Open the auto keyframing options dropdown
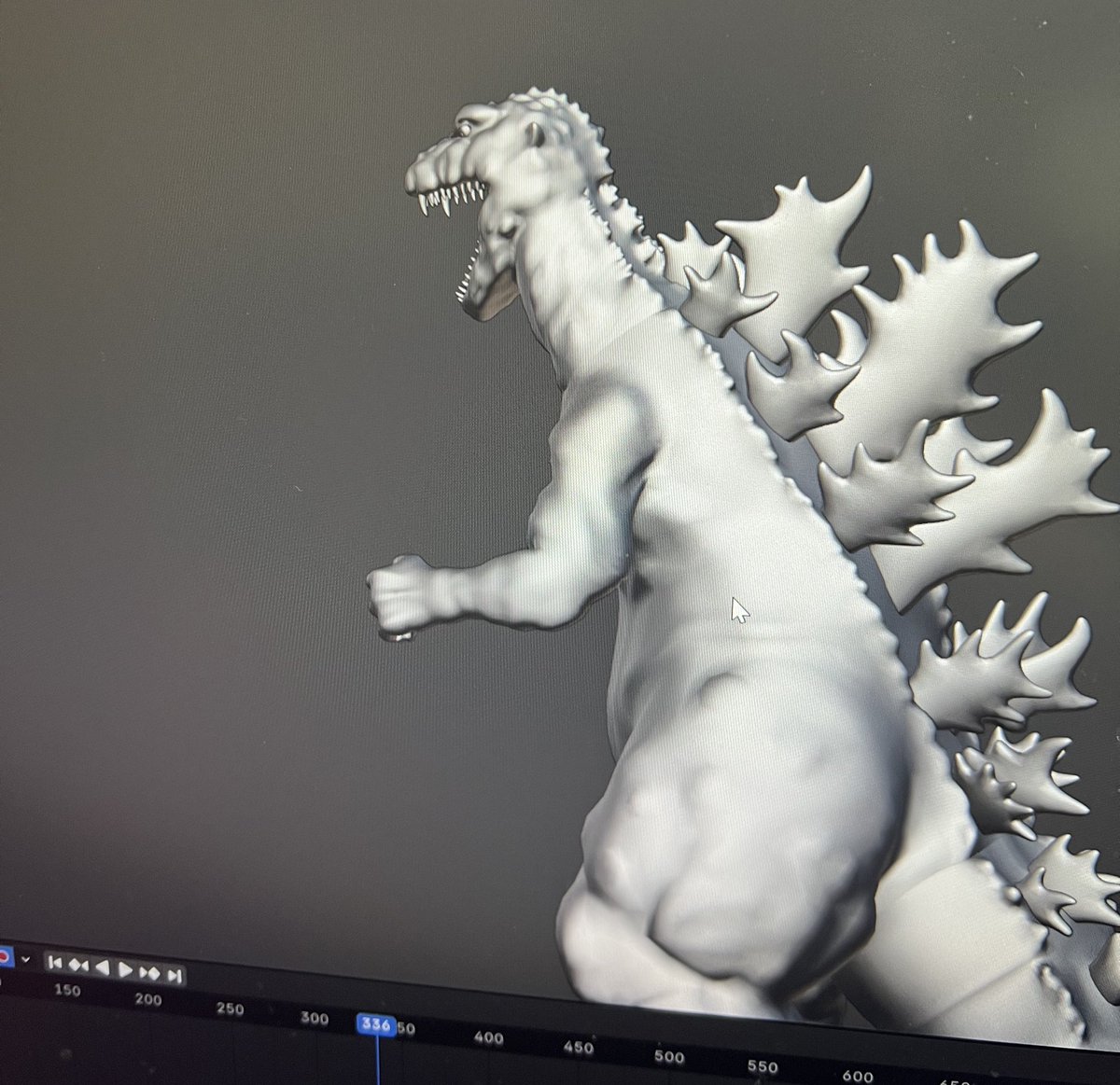Image resolution: width=1120 pixels, height=1085 pixels. [25, 959]
